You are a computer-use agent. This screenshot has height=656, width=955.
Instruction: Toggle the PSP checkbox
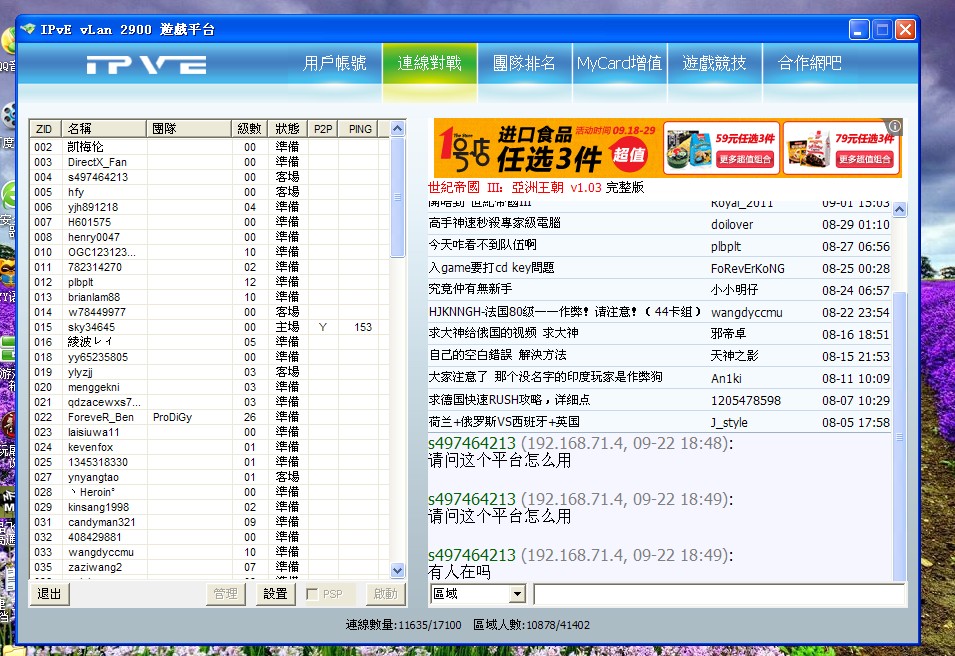pyautogui.click(x=313, y=594)
